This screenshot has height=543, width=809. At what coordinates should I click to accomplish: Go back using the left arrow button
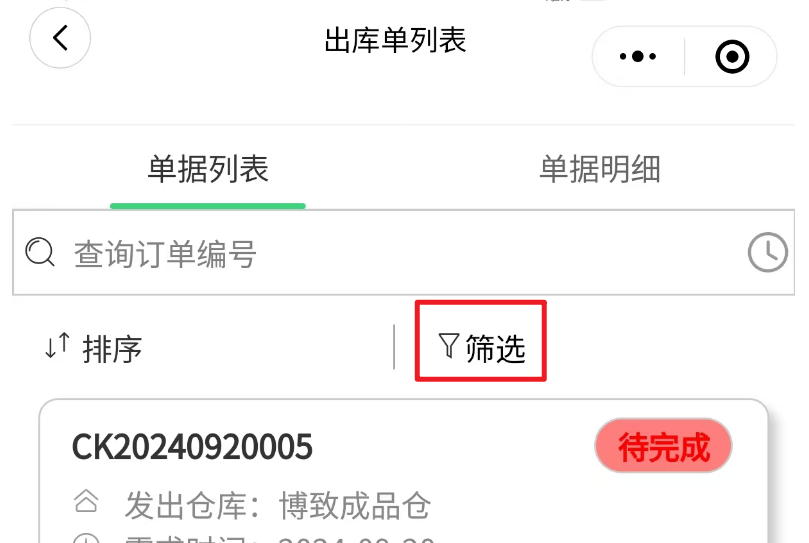60,38
